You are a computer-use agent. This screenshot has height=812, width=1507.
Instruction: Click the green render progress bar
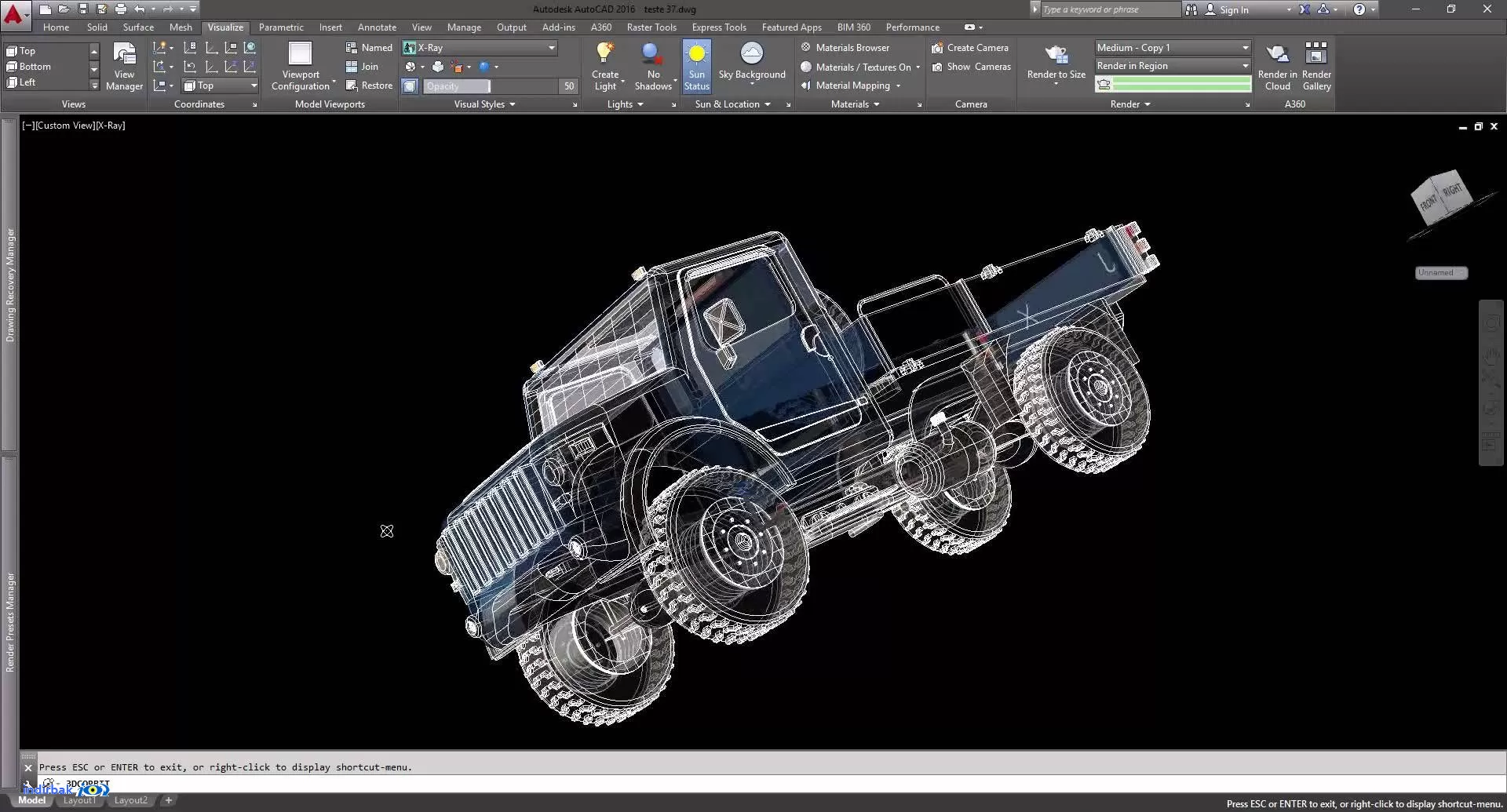coord(1181,84)
